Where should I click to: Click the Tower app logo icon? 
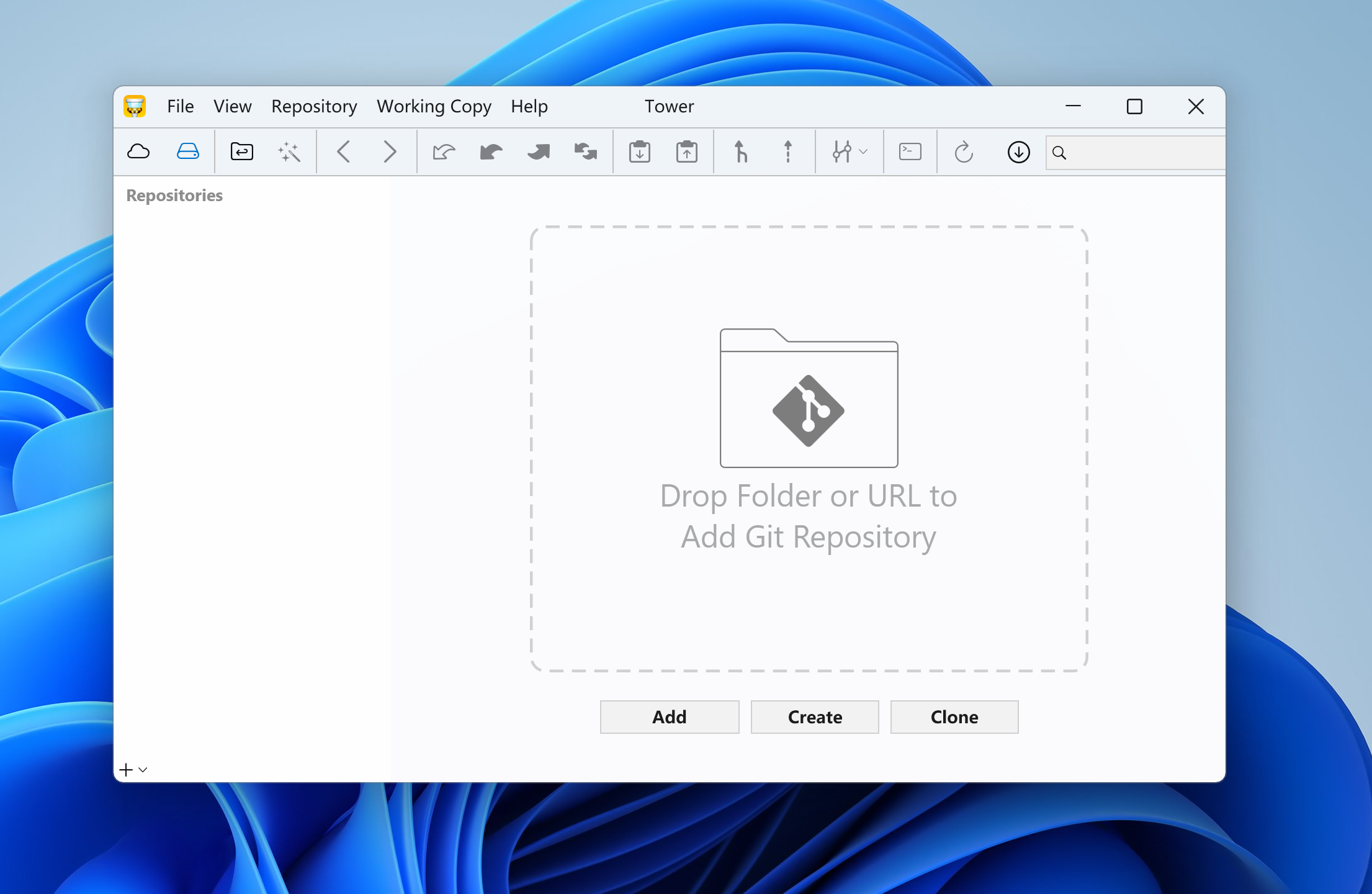pos(135,106)
